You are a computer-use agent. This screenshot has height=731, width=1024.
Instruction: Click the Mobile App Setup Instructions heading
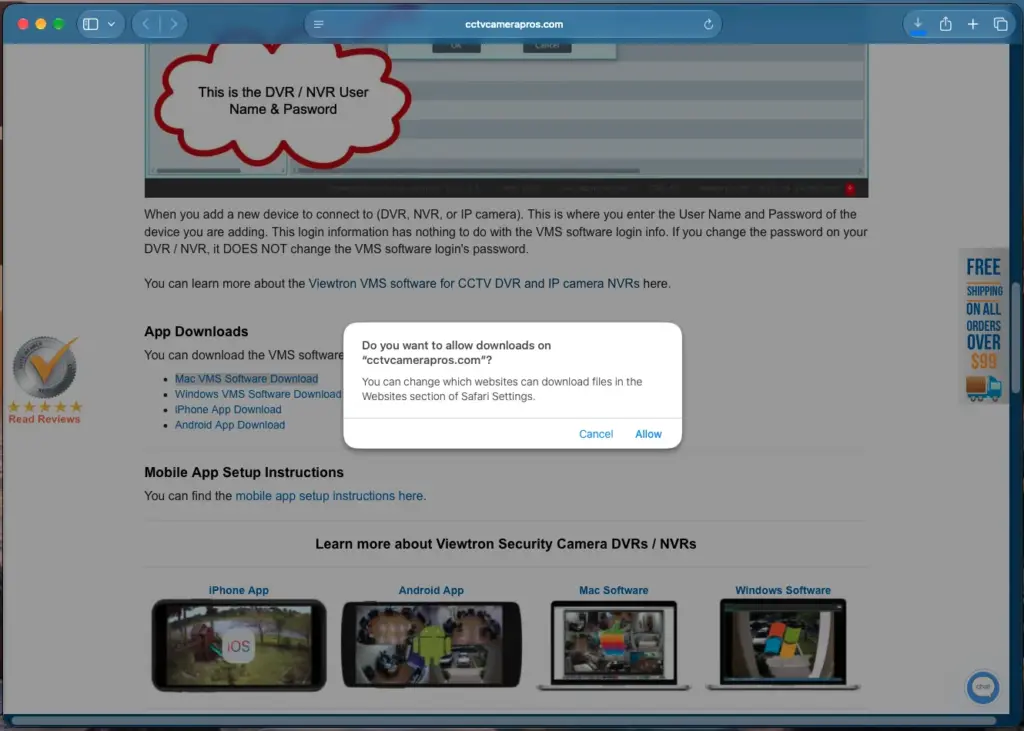pyautogui.click(x=244, y=472)
